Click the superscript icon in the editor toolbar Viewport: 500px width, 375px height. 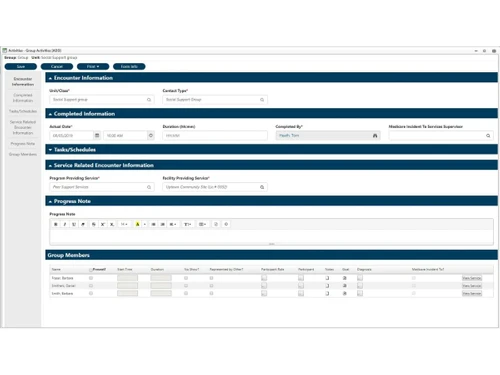pos(103,224)
